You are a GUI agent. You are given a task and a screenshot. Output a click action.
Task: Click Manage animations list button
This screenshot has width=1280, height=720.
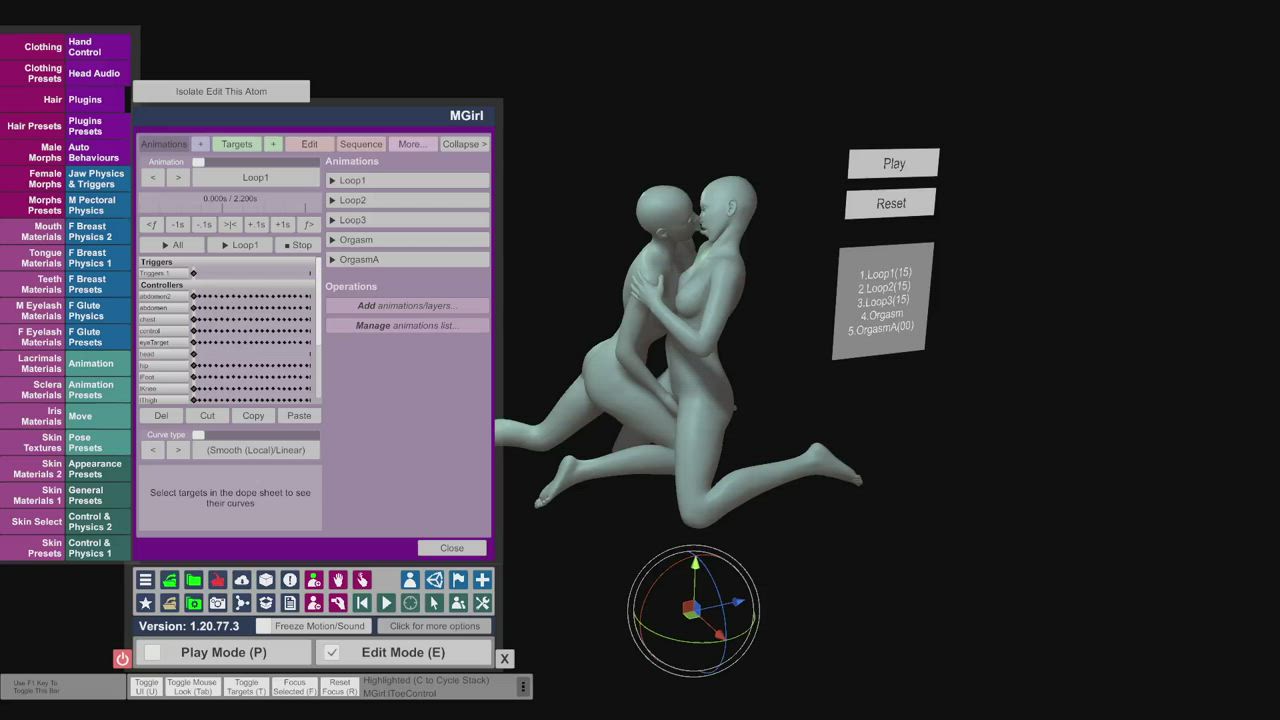coord(407,325)
